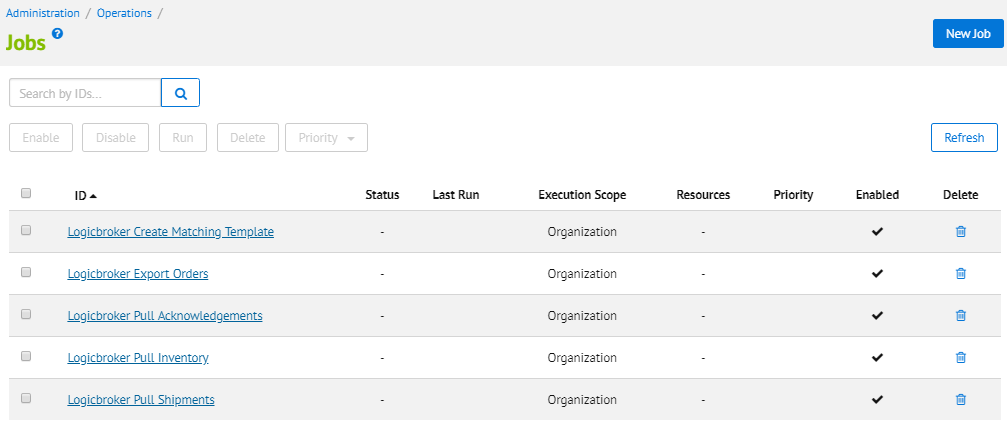Tick the select-all checkbox in table header
1007x426 pixels.
pyautogui.click(x=26, y=194)
